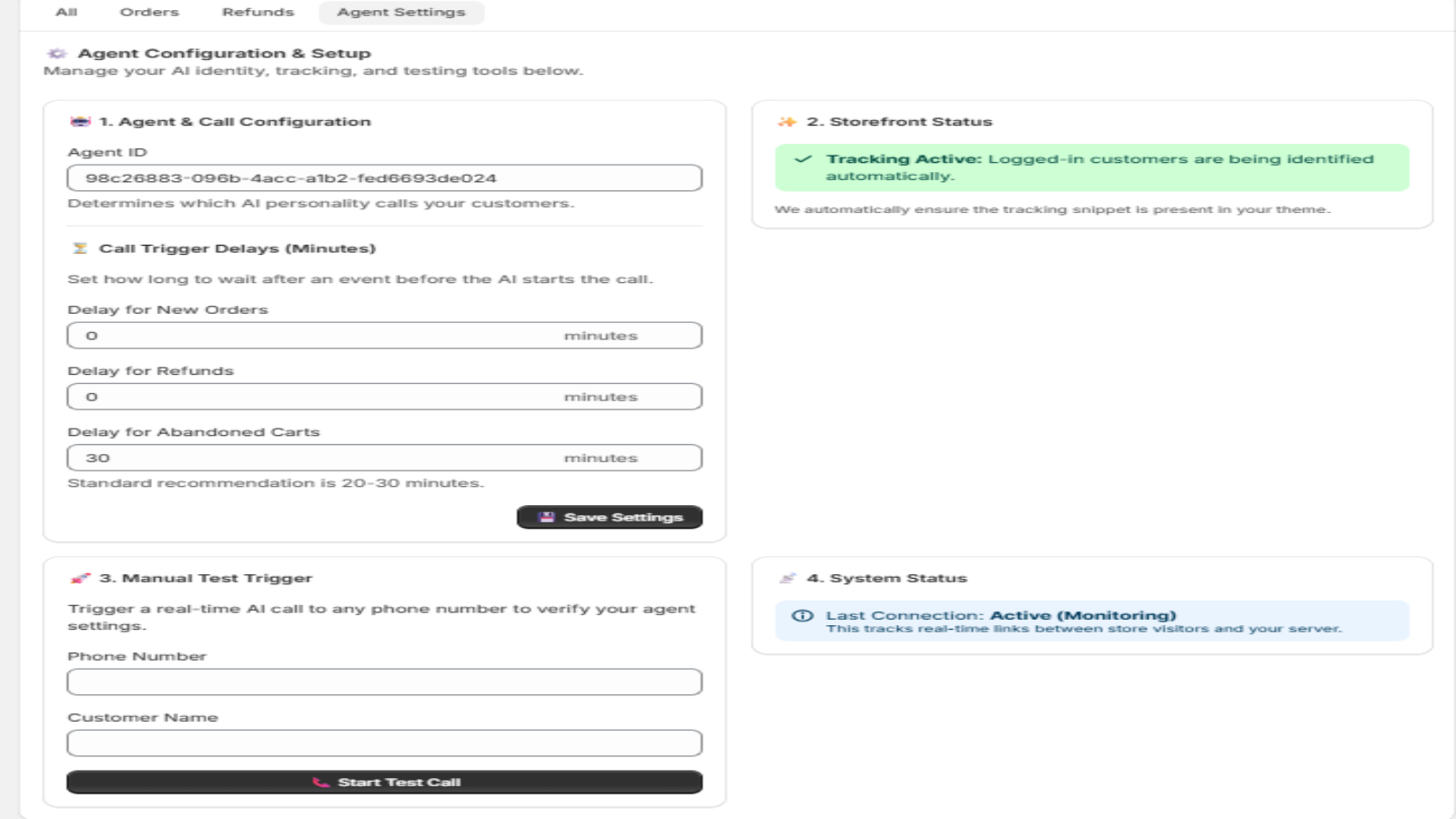
Task: Click the checkmark icon in Tracking Active banner
Action: coord(803,159)
